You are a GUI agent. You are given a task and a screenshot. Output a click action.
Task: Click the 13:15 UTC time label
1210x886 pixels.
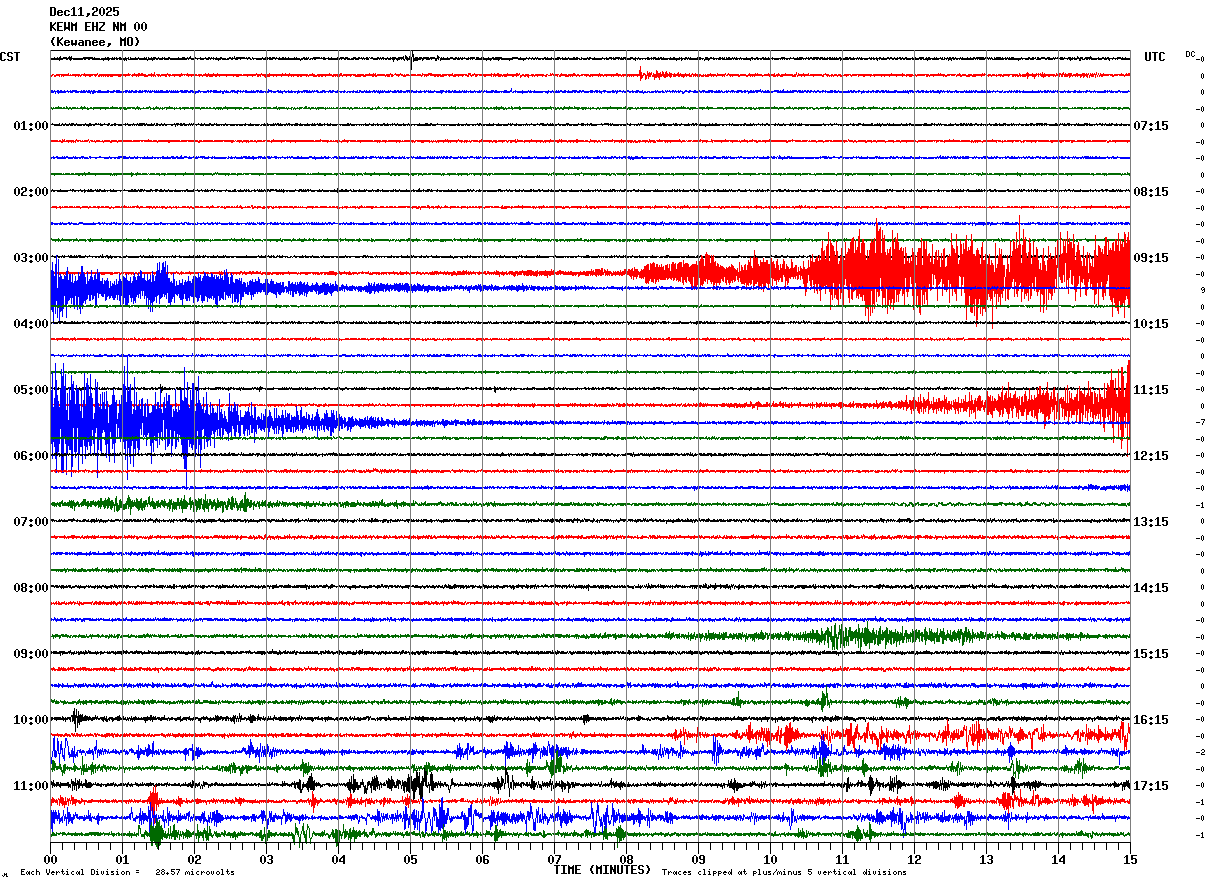pyautogui.click(x=1151, y=522)
